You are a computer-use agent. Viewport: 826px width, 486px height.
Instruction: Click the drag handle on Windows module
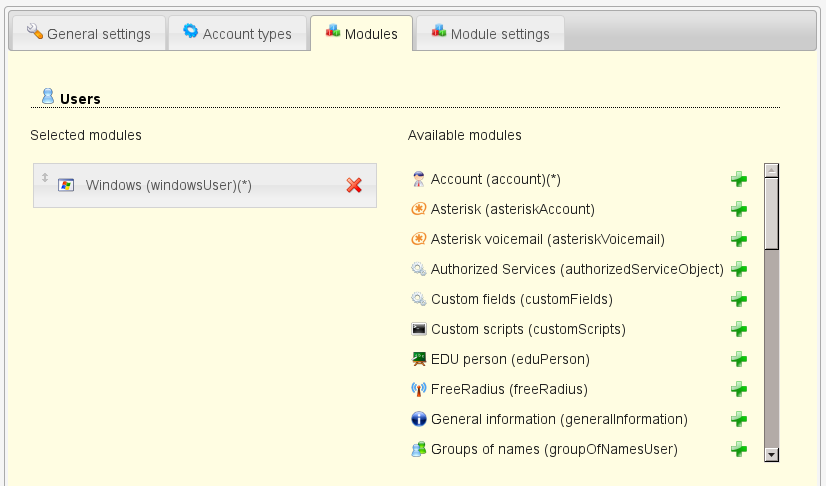coord(44,178)
